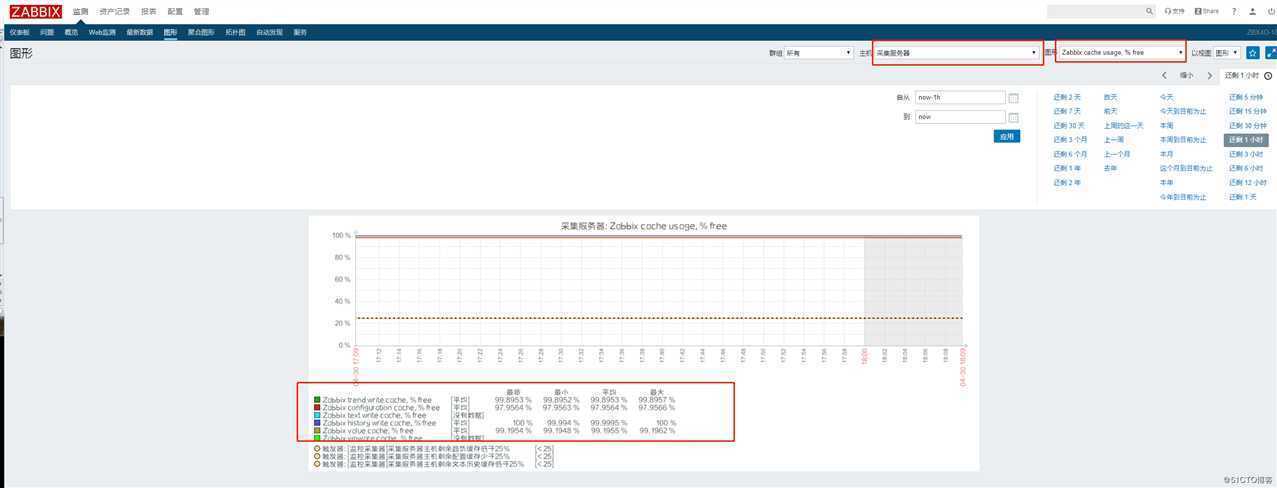Click the 缩小 zoom out button
Screen dimensions: 1277x488
point(1187,75)
